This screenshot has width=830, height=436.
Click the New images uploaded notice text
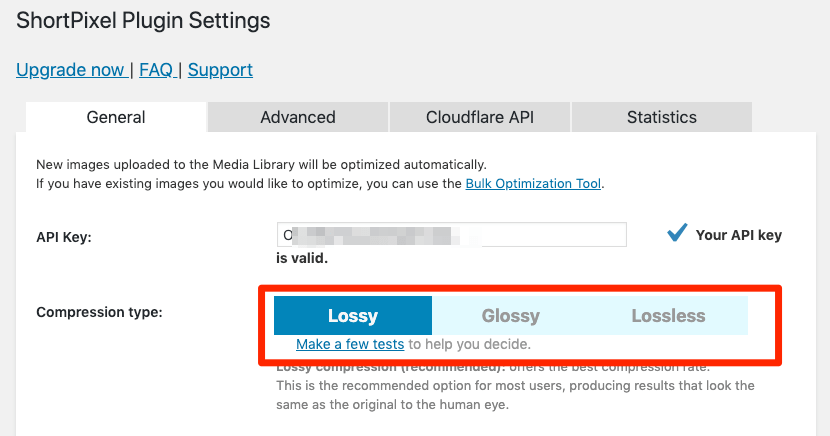(260, 164)
